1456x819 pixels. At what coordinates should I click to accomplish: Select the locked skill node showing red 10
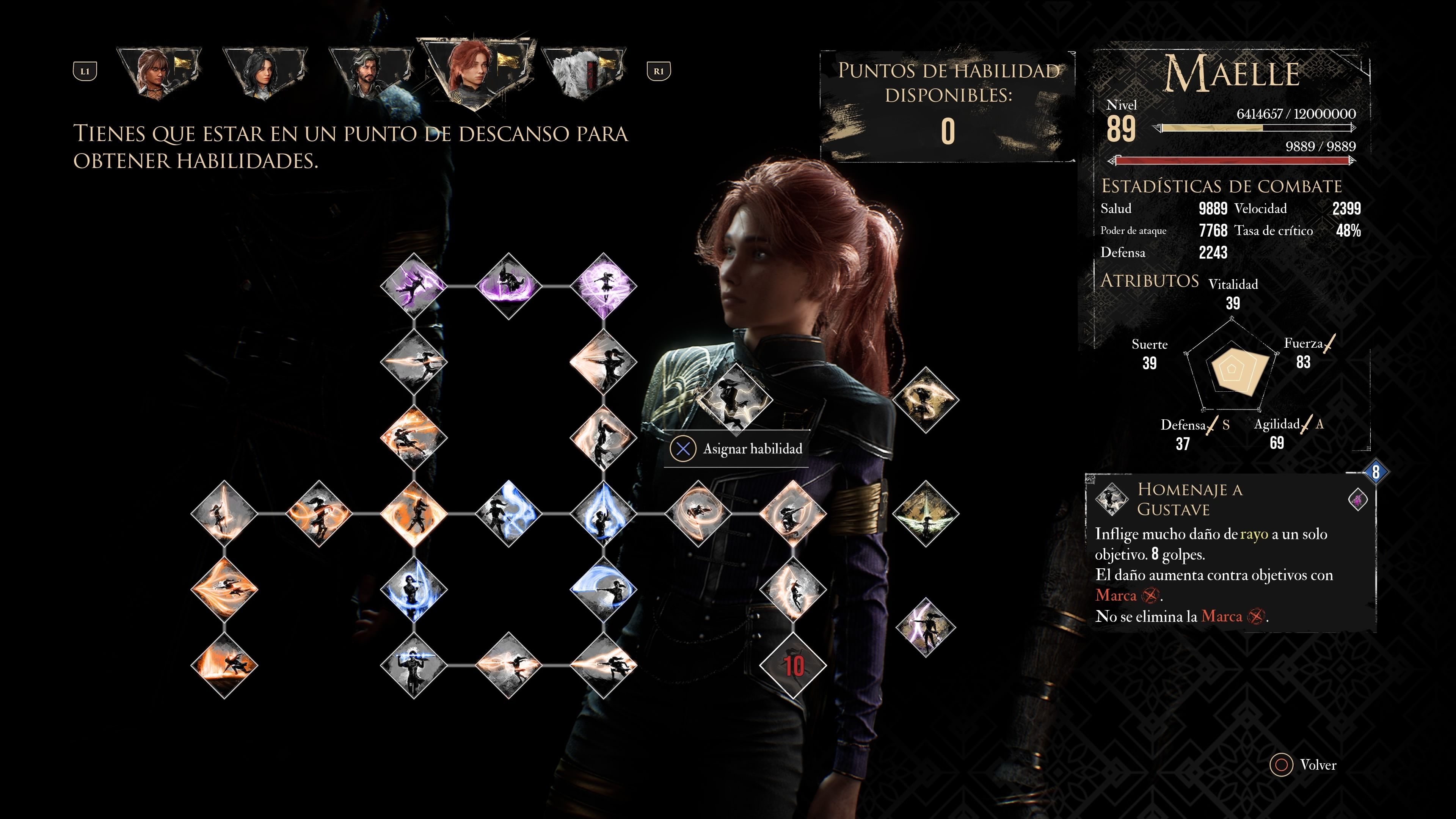tap(792, 665)
